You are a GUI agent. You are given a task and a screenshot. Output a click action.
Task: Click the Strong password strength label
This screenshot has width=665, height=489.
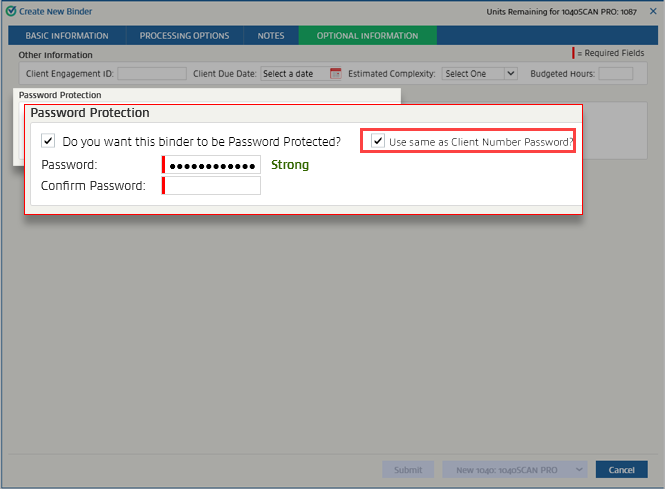click(x=290, y=165)
